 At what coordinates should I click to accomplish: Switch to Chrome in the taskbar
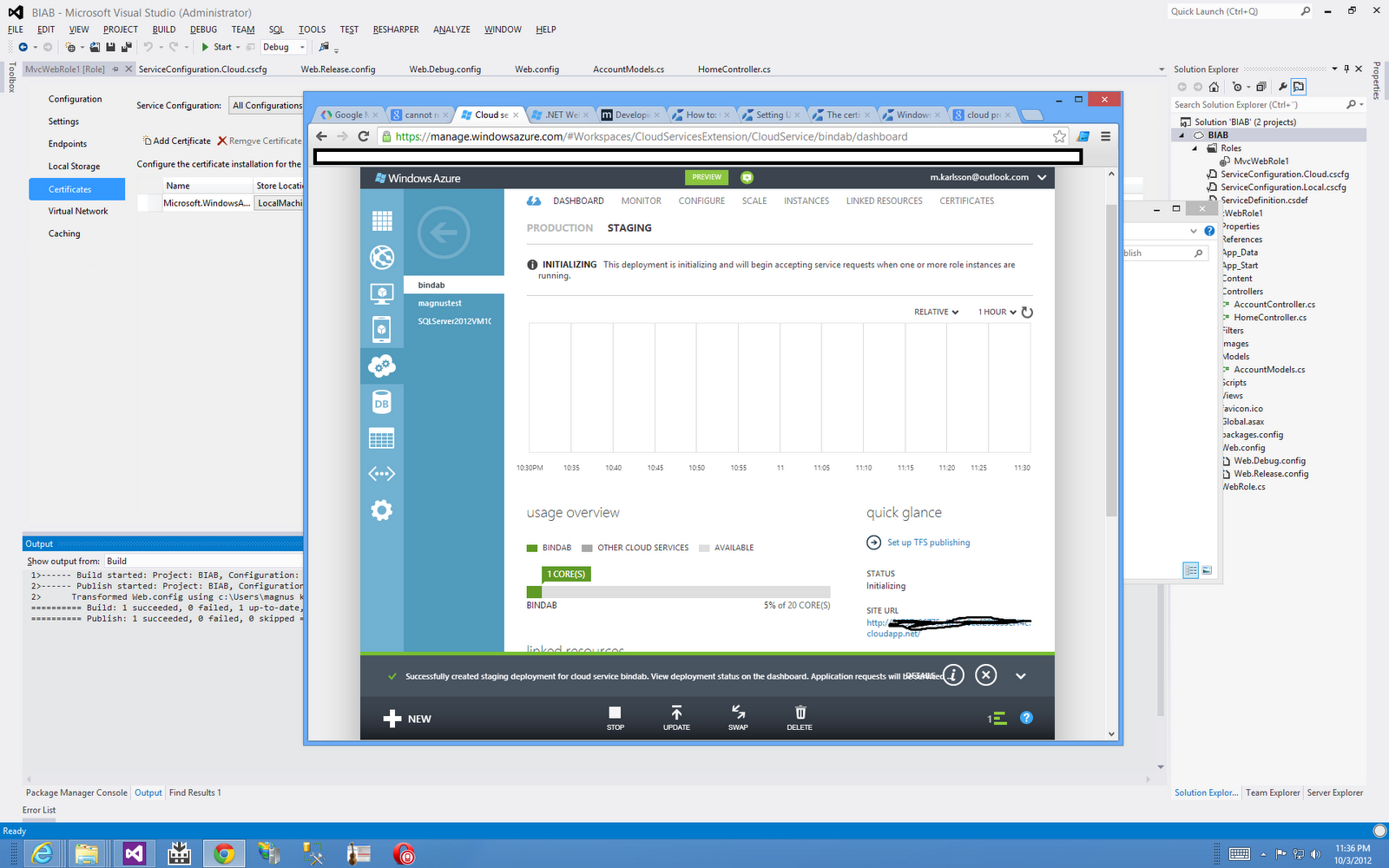click(224, 854)
